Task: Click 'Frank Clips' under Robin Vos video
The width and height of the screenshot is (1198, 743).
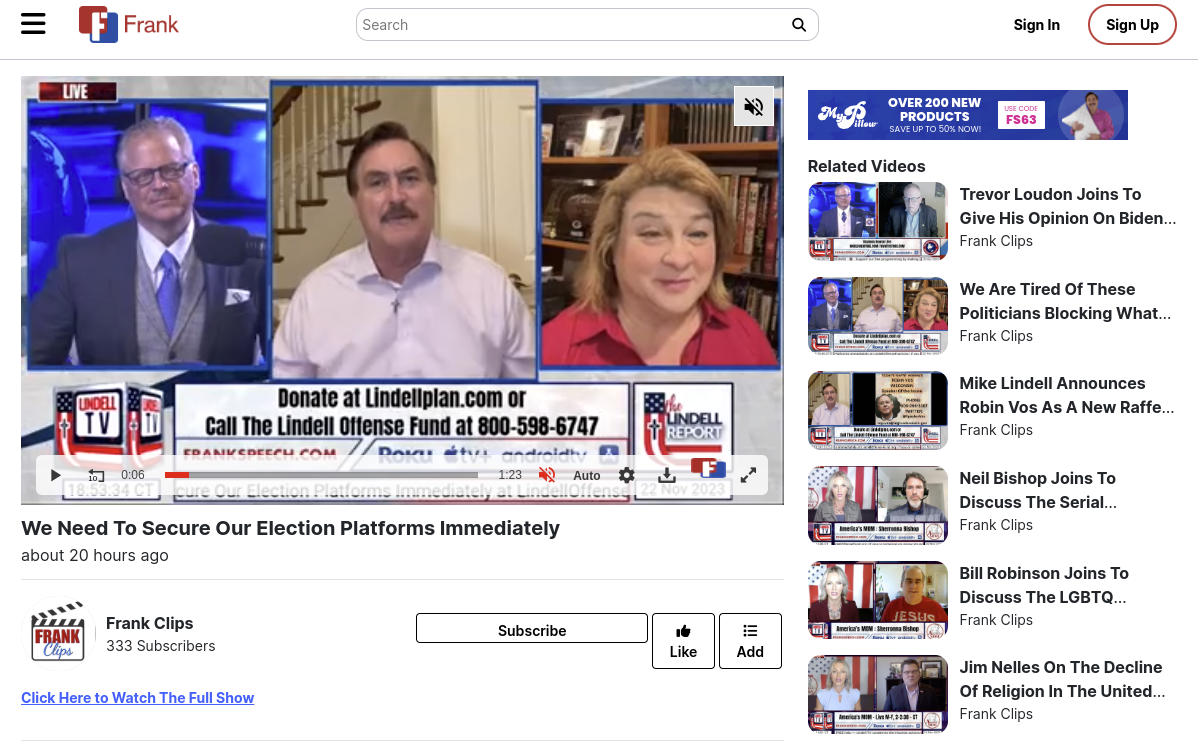Action: [996, 430]
